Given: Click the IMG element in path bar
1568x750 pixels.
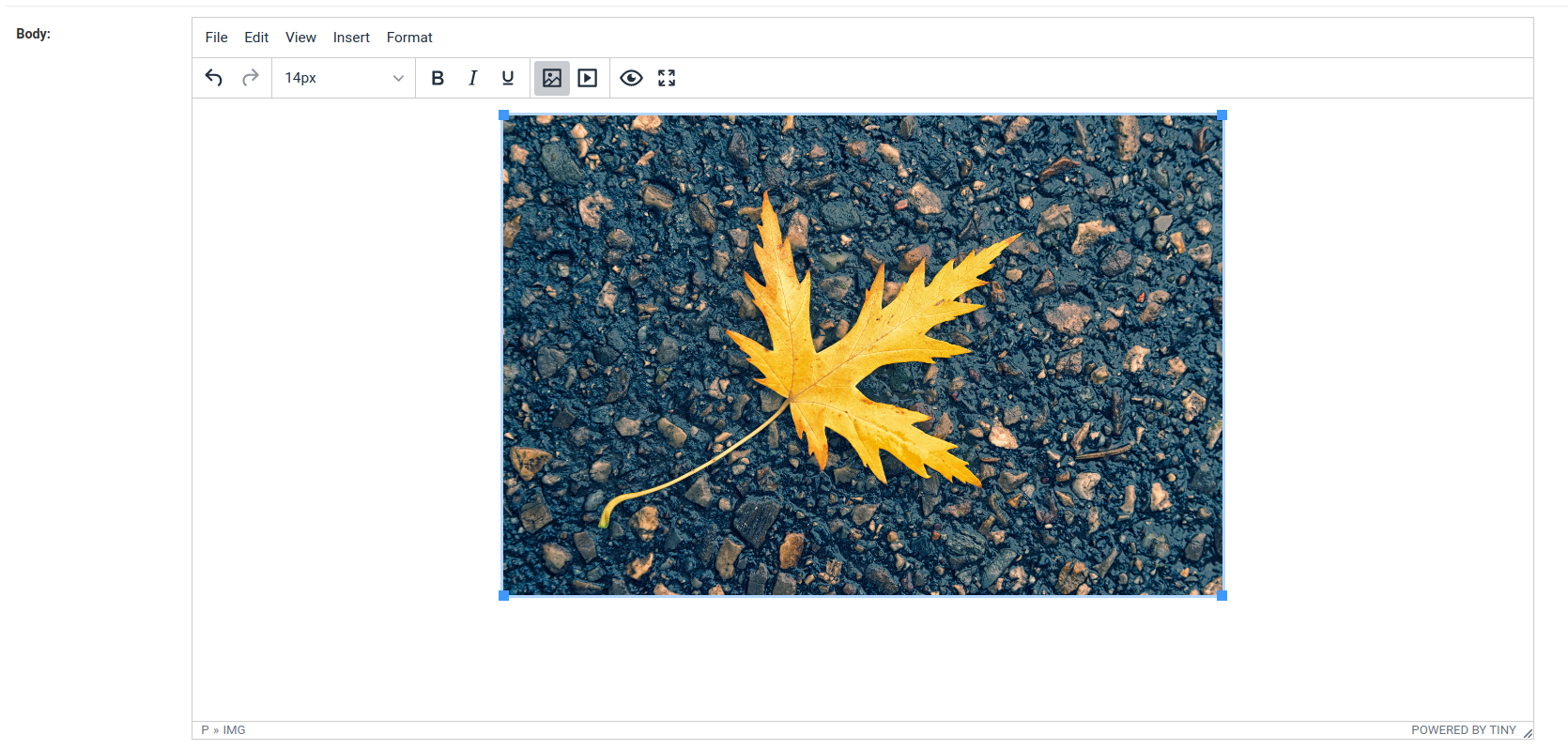Looking at the screenshot, I should tap(234, 730).
